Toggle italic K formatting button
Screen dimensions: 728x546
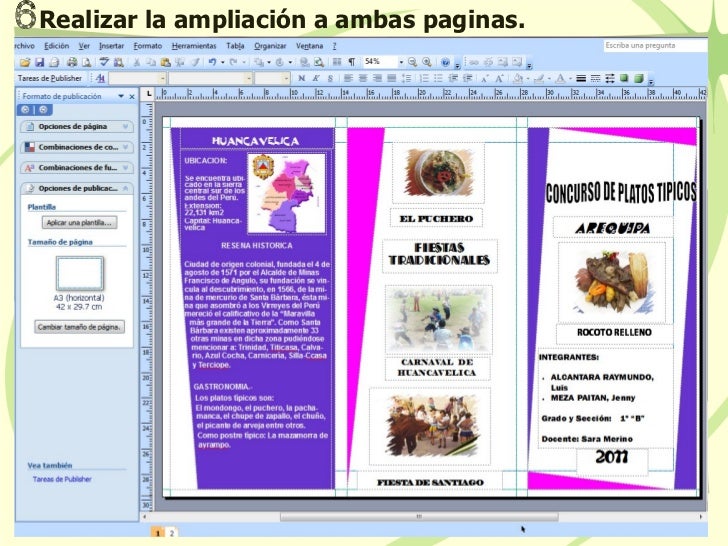[316, 78]
